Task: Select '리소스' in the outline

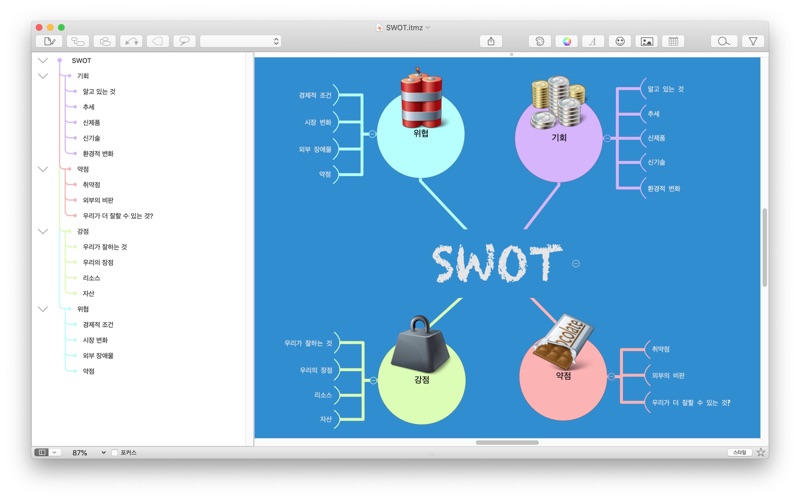Action: [91, 278]
